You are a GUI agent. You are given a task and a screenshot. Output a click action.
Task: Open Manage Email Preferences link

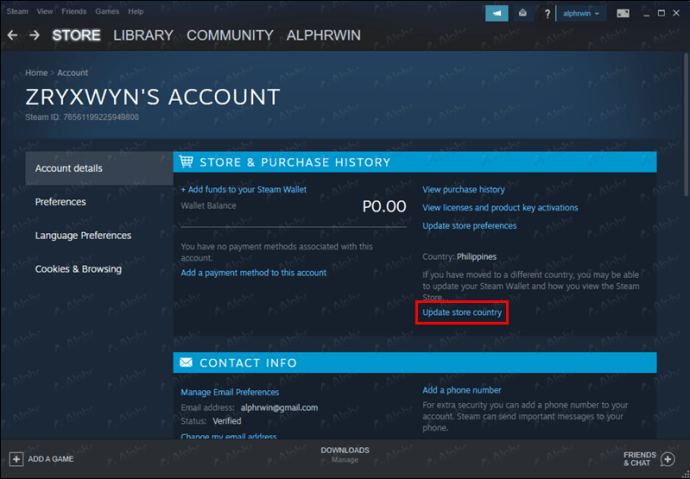click(230, 392)
